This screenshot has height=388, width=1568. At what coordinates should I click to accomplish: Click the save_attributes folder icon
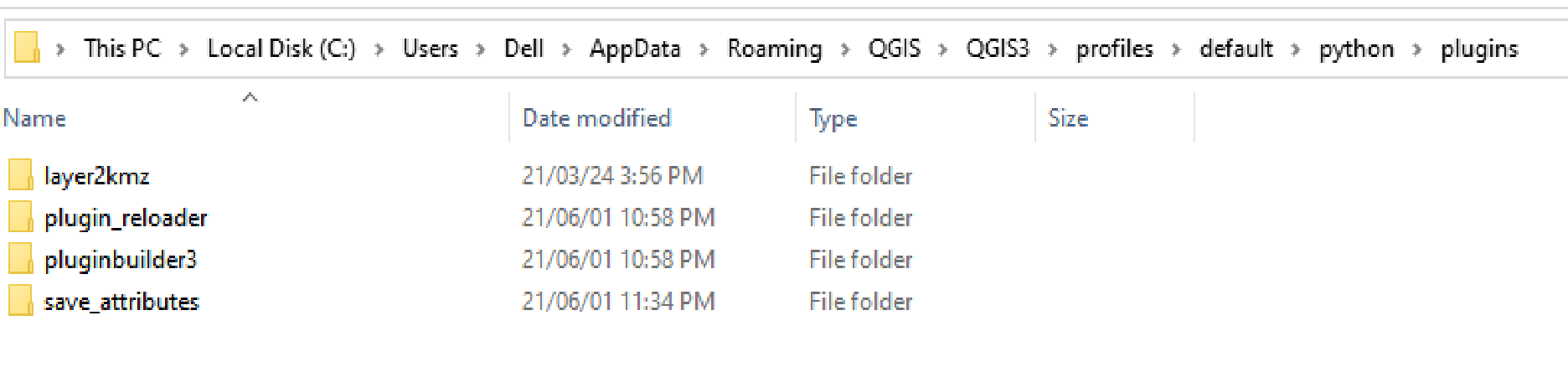(21, 302)
